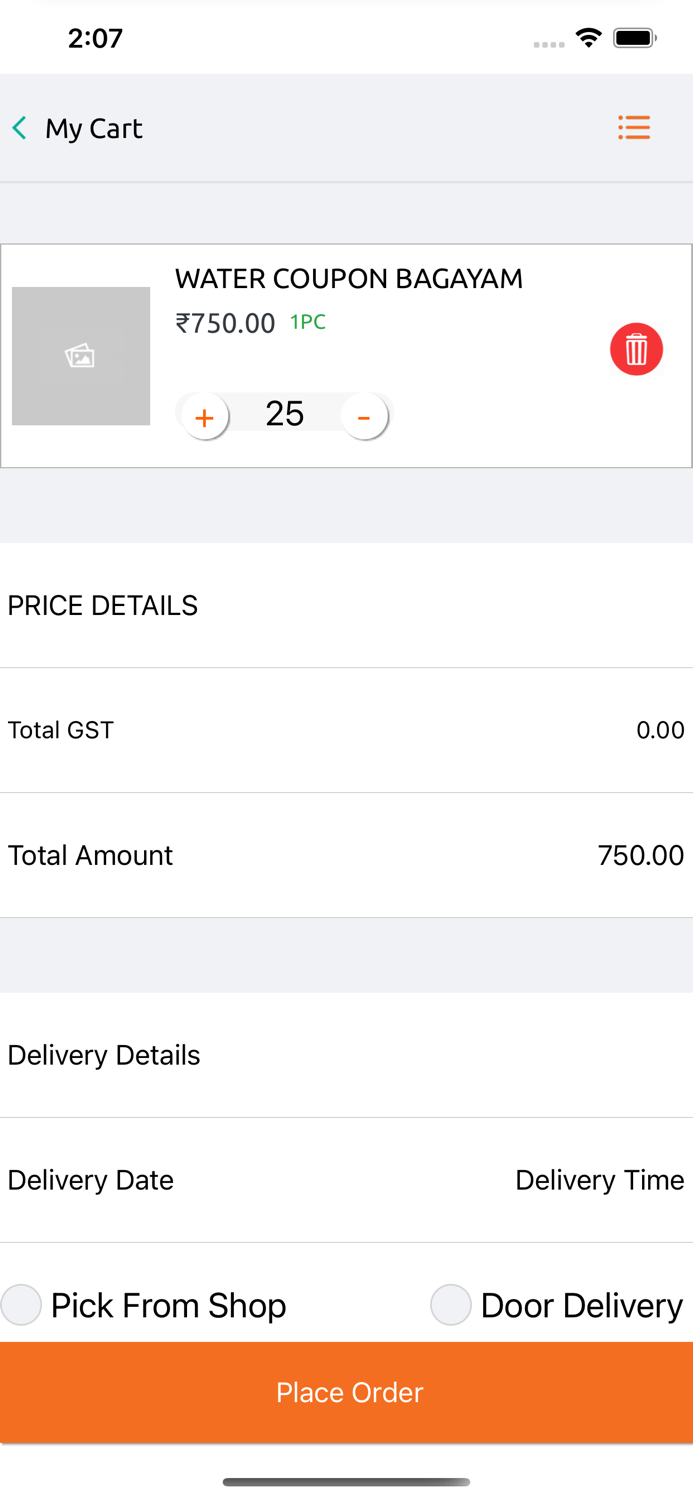The height and width of the screenshot is (1500, 693).
Task: Tap the Total GST row
Action: tap(346, 730)
